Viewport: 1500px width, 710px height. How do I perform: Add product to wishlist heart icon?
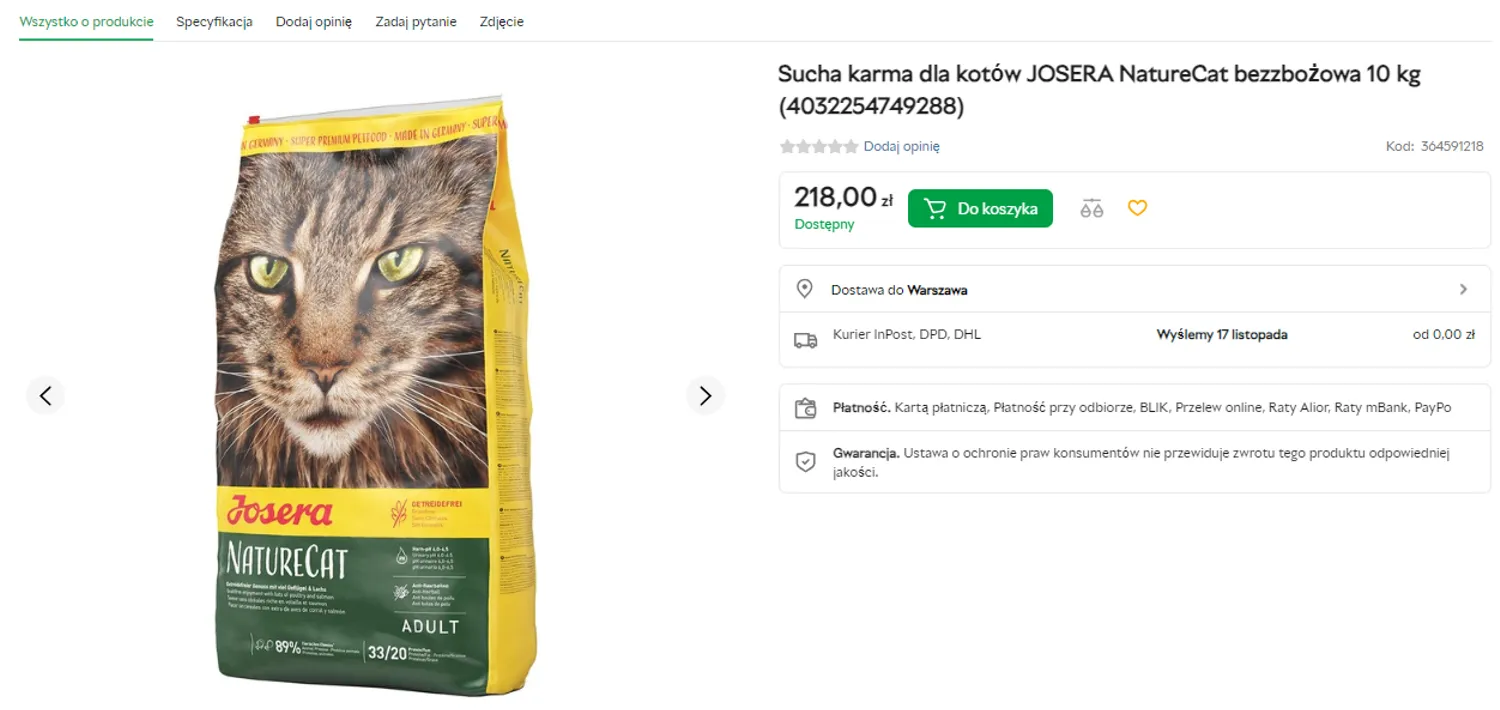(x=1137, y=208)
